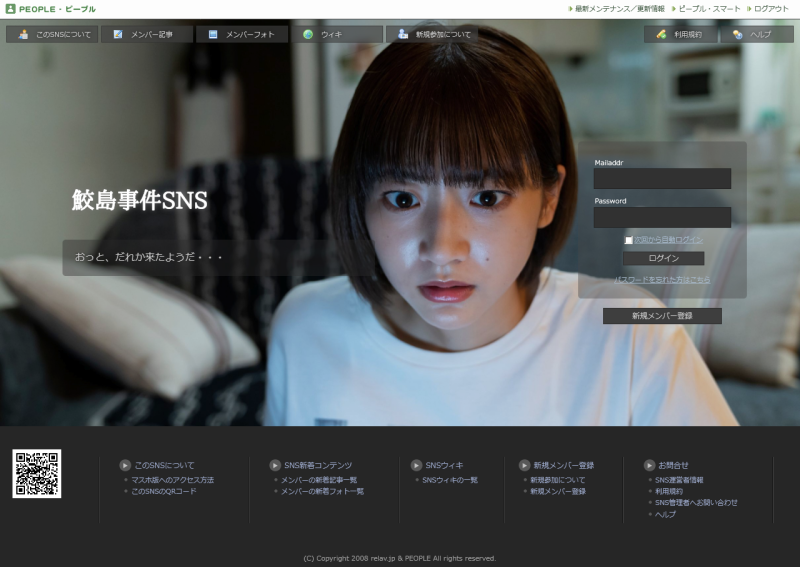Click the ウィキ globe icon
This screenshot has width=800, height=567.
click(x=308, y=34)
